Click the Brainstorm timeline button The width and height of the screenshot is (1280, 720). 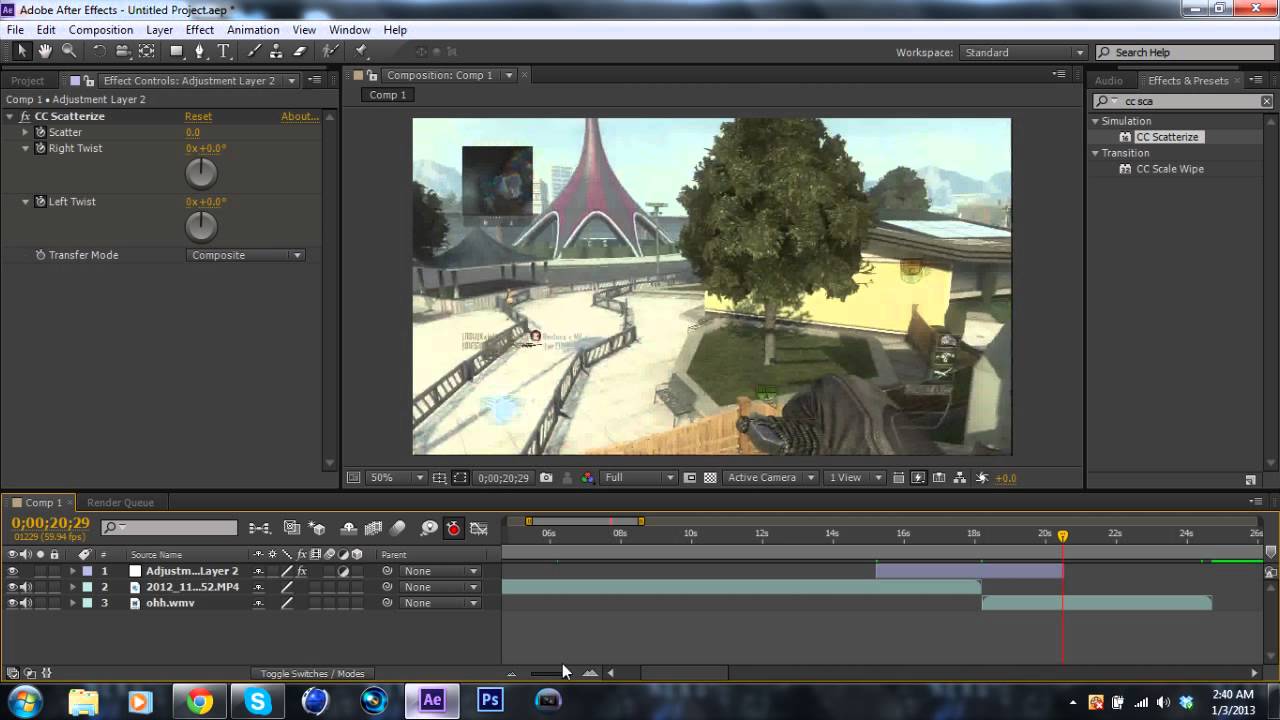coord(429,528)
